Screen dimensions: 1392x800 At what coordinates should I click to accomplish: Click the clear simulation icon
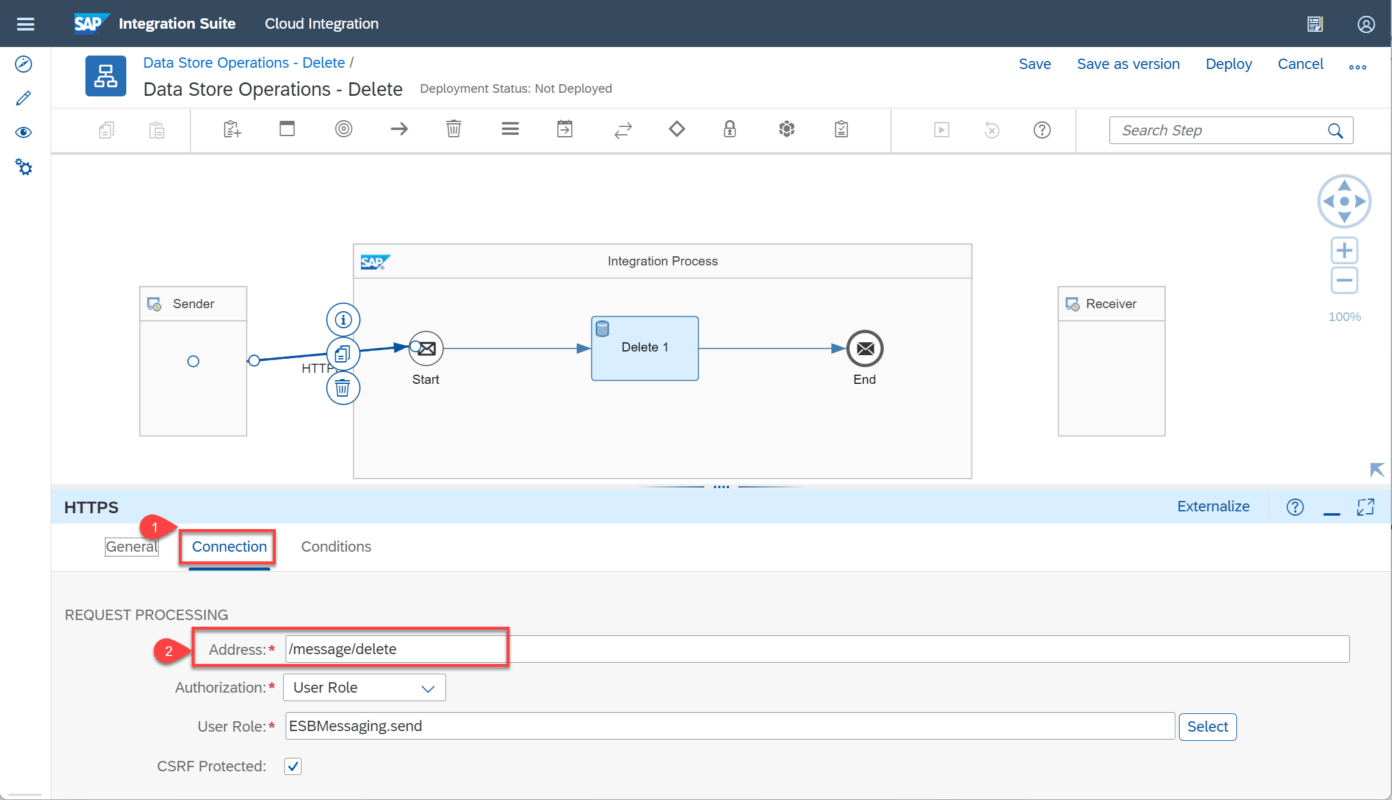(992, 130)
